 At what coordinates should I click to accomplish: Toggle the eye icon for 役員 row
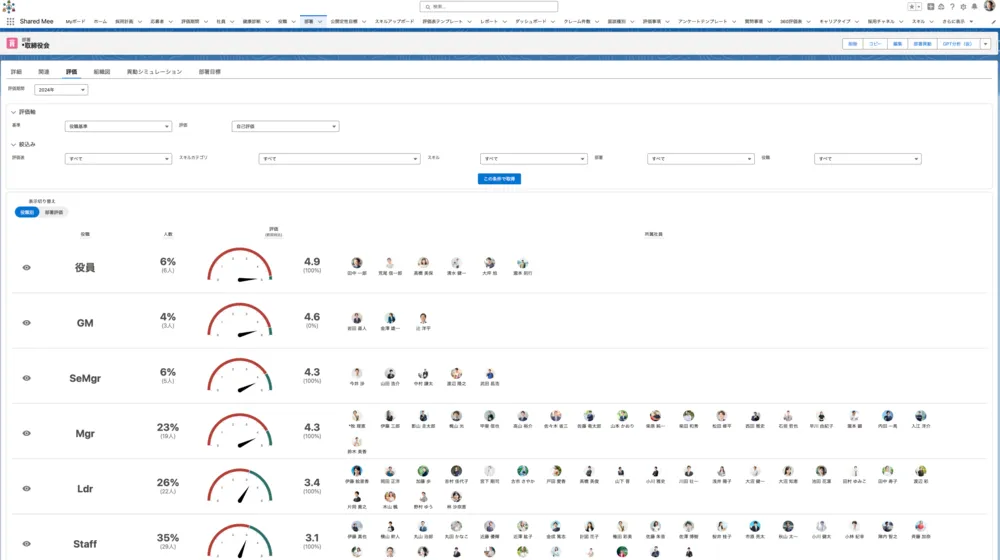pos(27,268)
